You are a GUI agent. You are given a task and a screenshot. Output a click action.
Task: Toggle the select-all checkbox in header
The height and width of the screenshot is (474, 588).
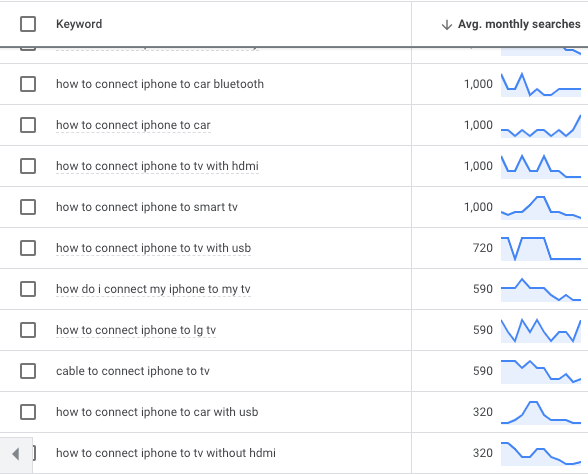(x=28, y=24)
